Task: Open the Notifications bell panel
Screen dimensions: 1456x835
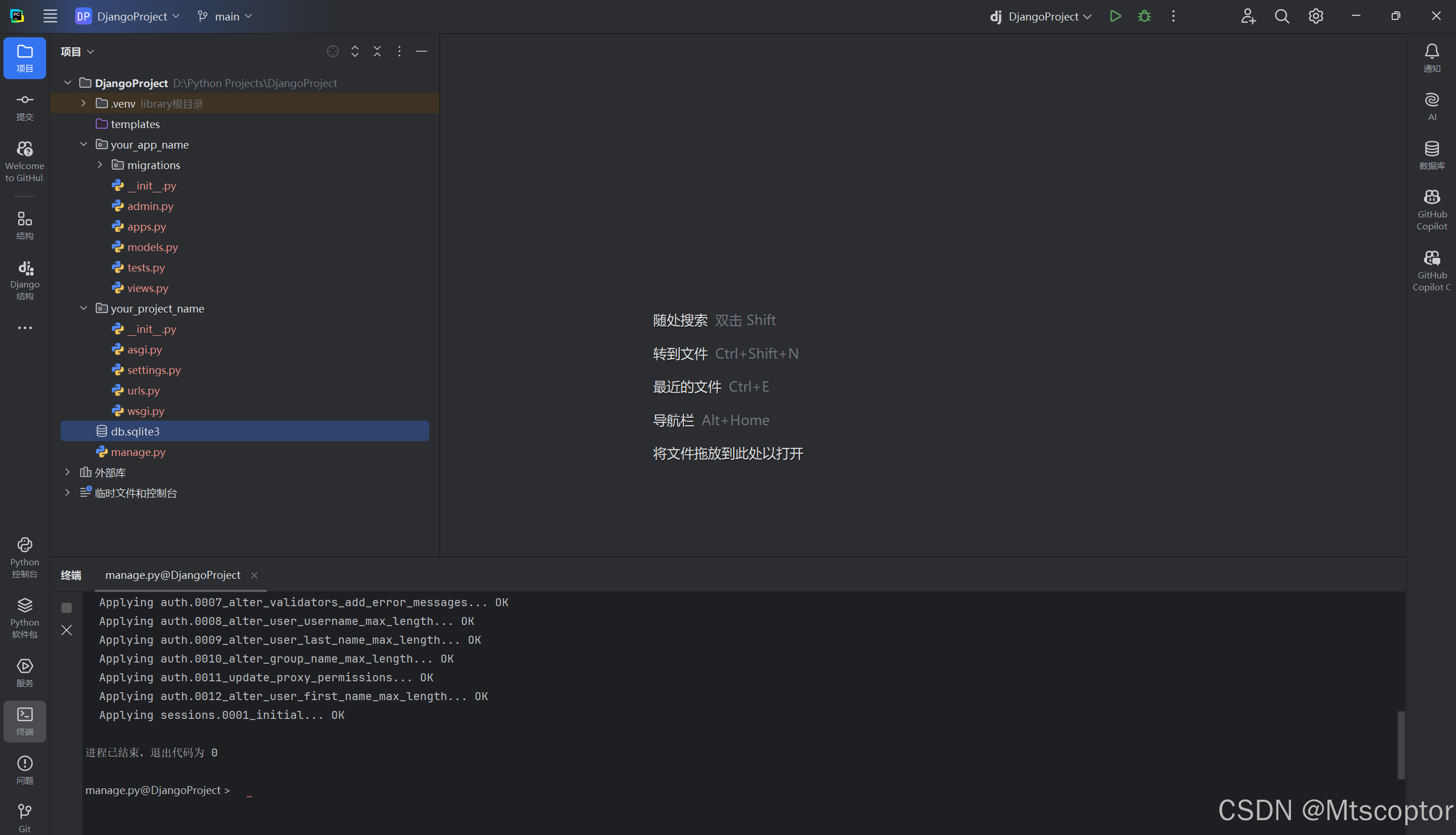Action: [1432, 57]
